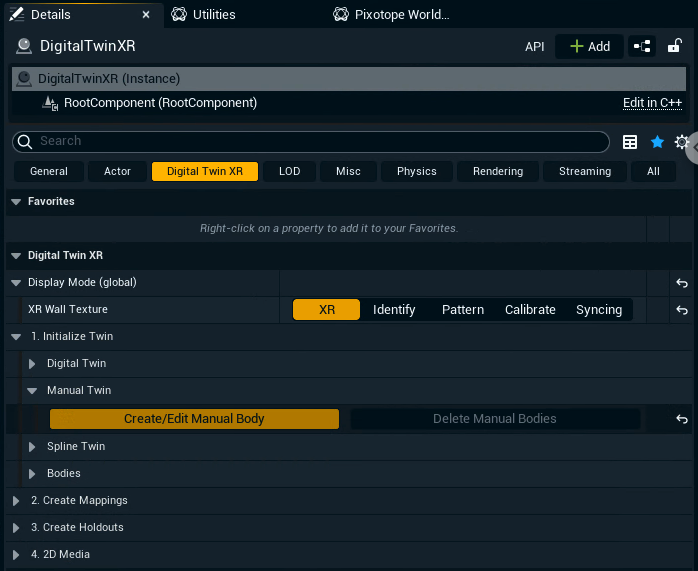This screenshot has width=698, height=571.
Task: Switch XR Wall Texture to Pattern
Action: [x=463, y=310]
